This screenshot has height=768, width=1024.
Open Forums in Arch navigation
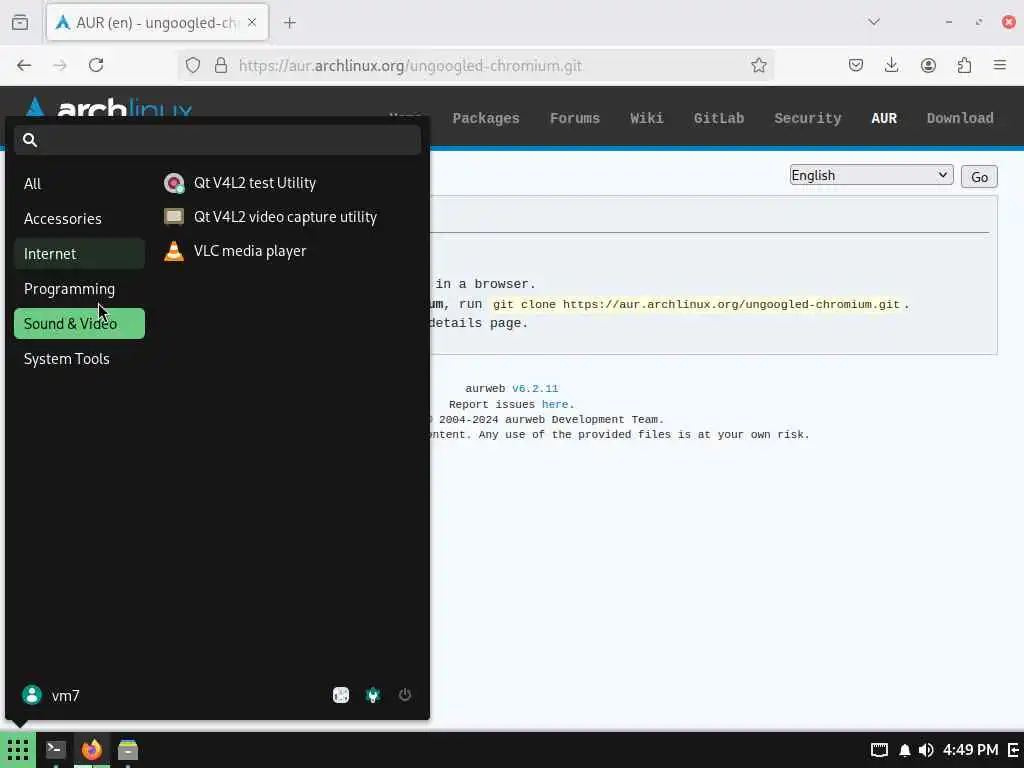575,118
